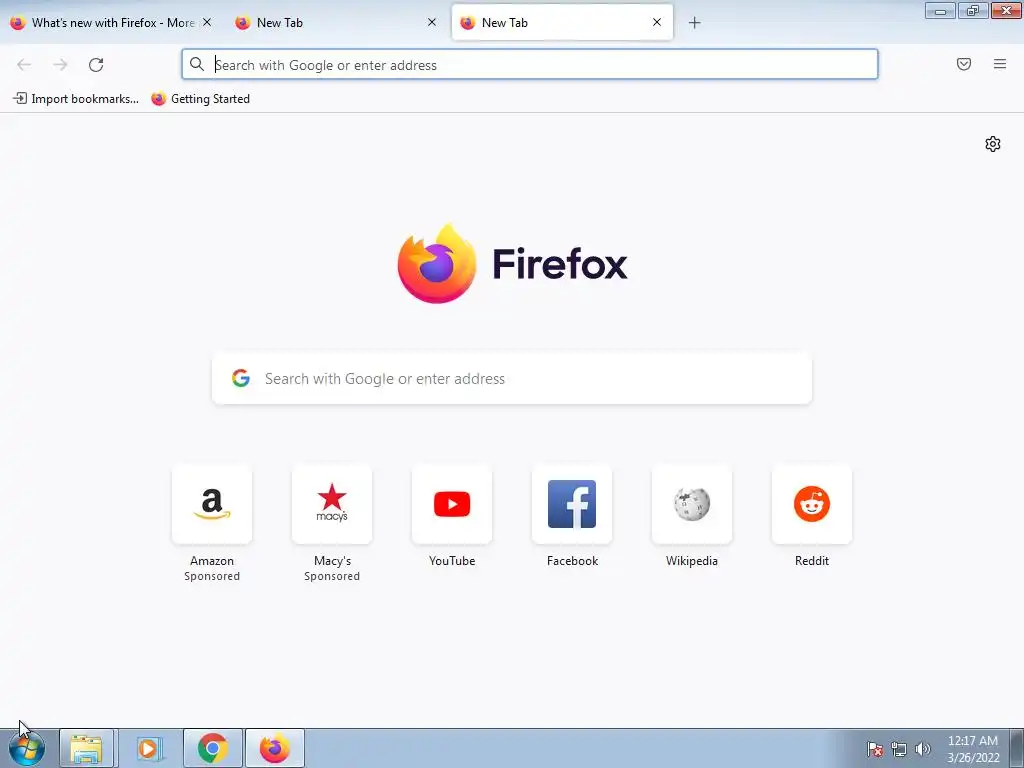Open the Firefox application menu

point(1000,64)
